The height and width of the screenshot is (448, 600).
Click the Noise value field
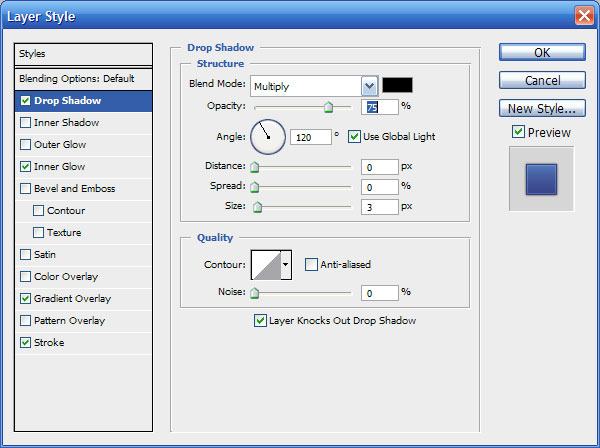pos(380,293)
